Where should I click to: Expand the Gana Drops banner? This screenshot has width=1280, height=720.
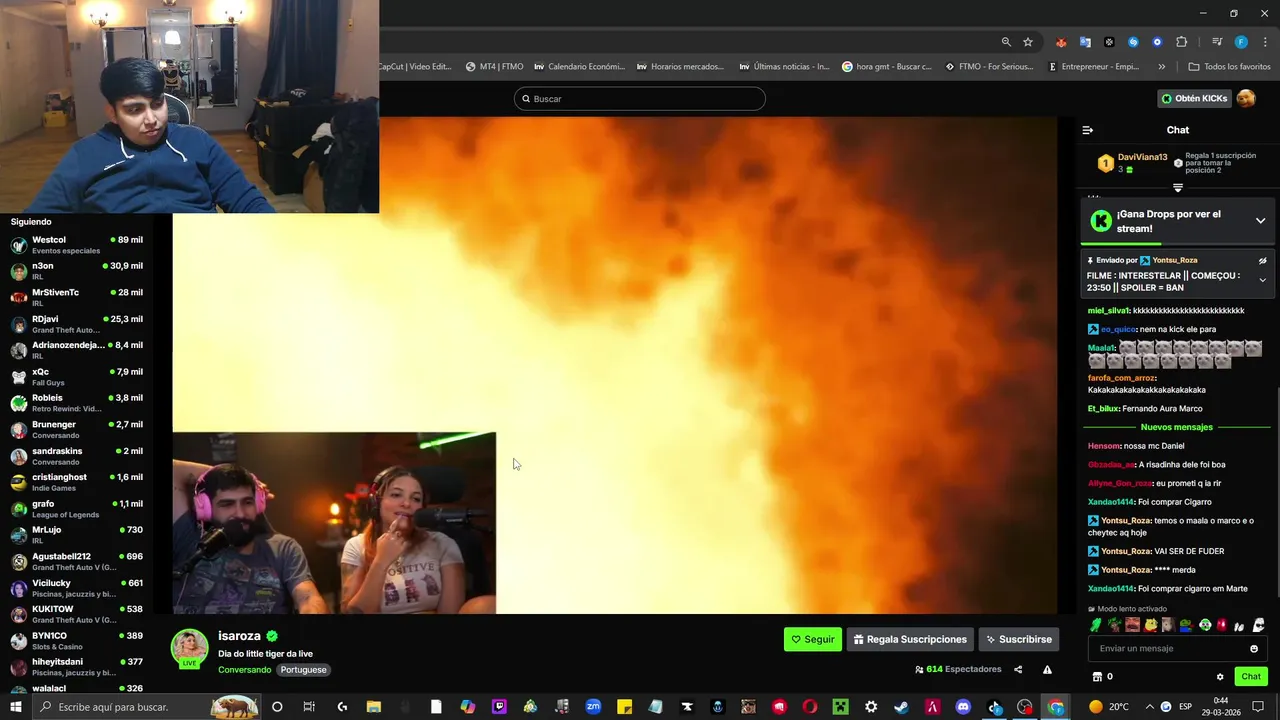(1260, 221)
